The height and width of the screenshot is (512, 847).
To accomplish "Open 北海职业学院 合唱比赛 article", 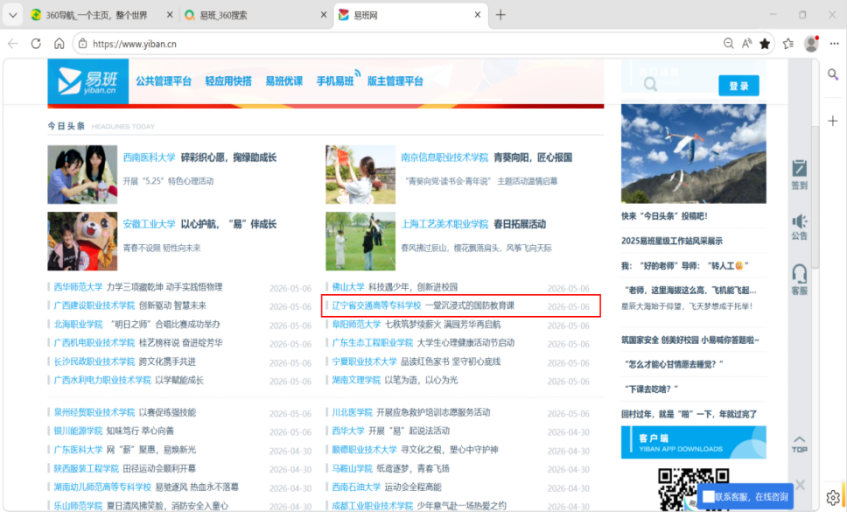I will pyautogui.click(x=137, y=324).
